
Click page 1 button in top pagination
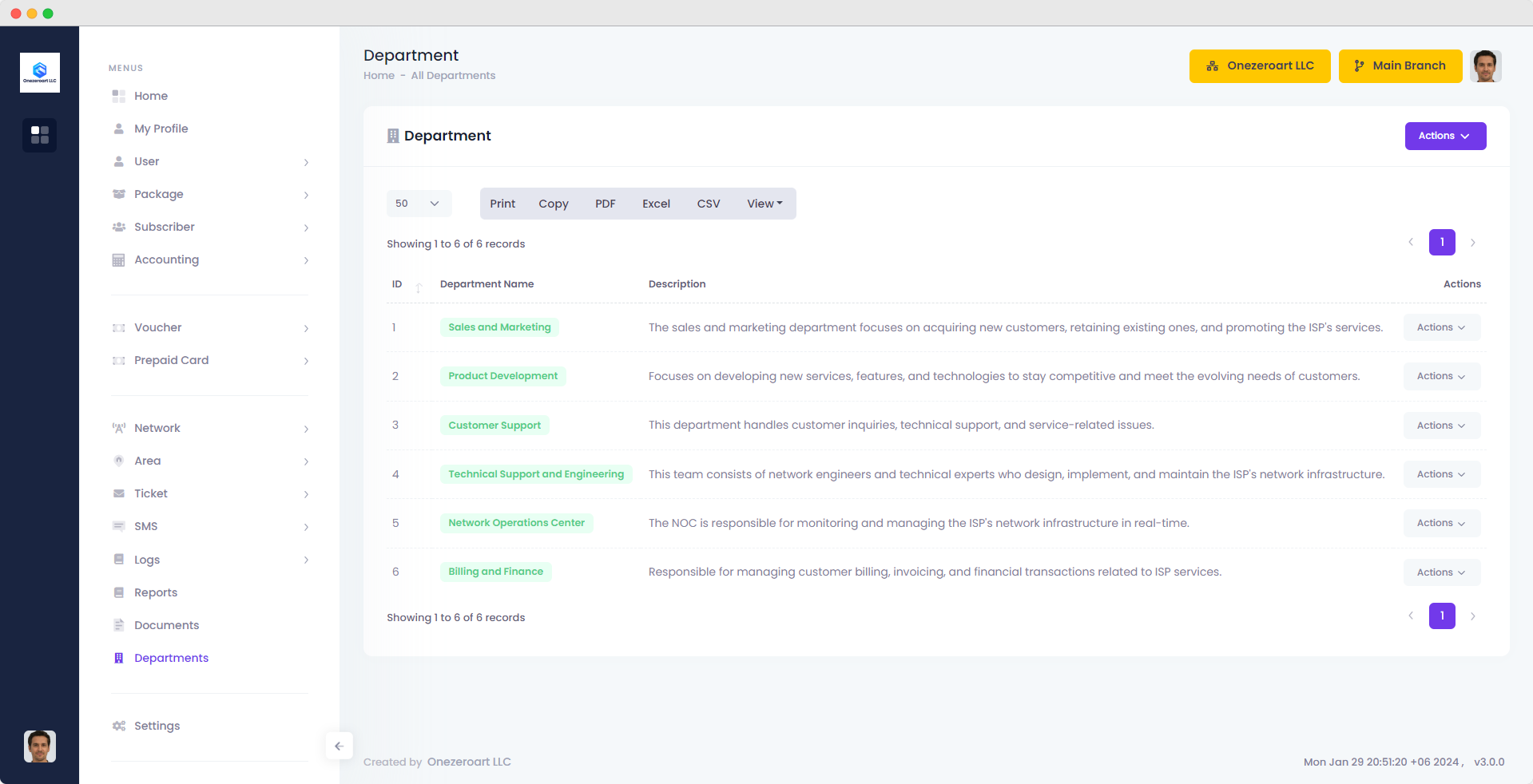tap(1442, 242)
